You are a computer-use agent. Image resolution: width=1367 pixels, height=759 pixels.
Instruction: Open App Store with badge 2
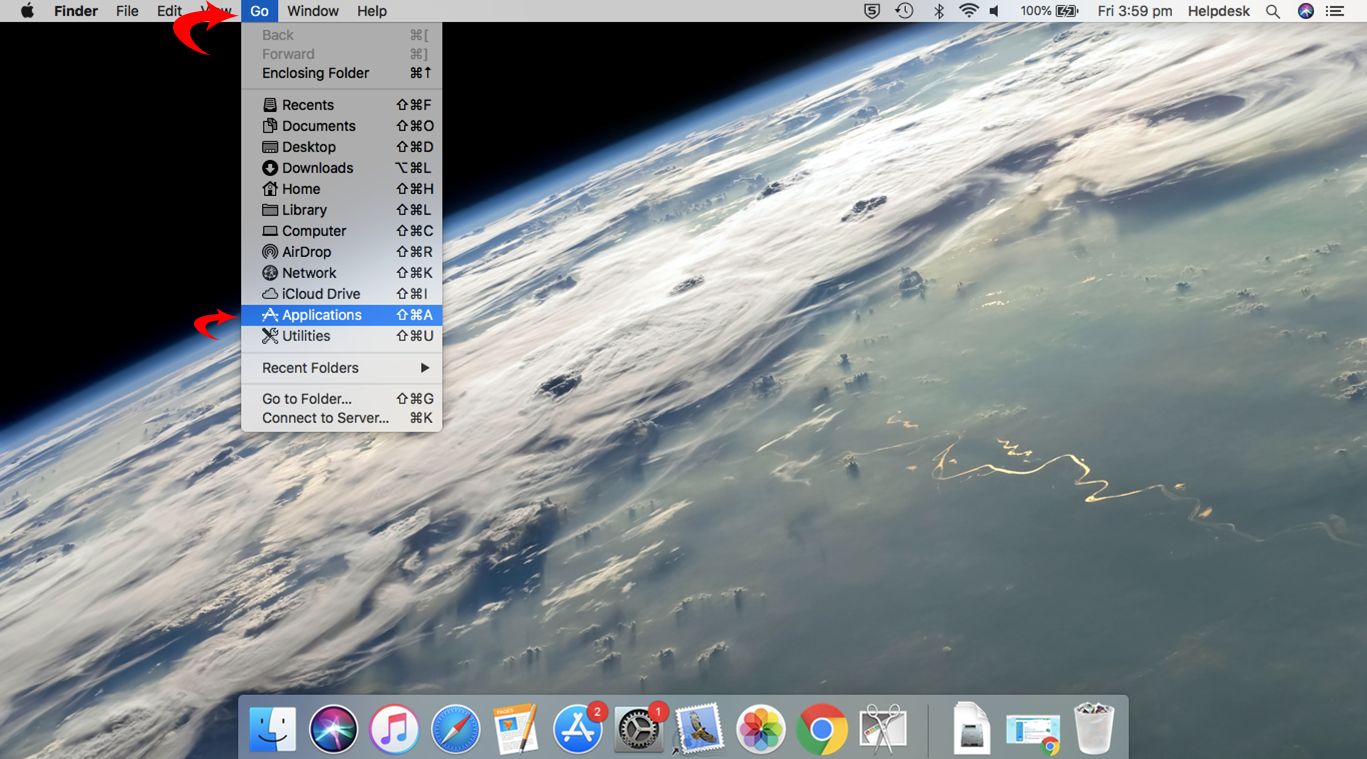578,728
